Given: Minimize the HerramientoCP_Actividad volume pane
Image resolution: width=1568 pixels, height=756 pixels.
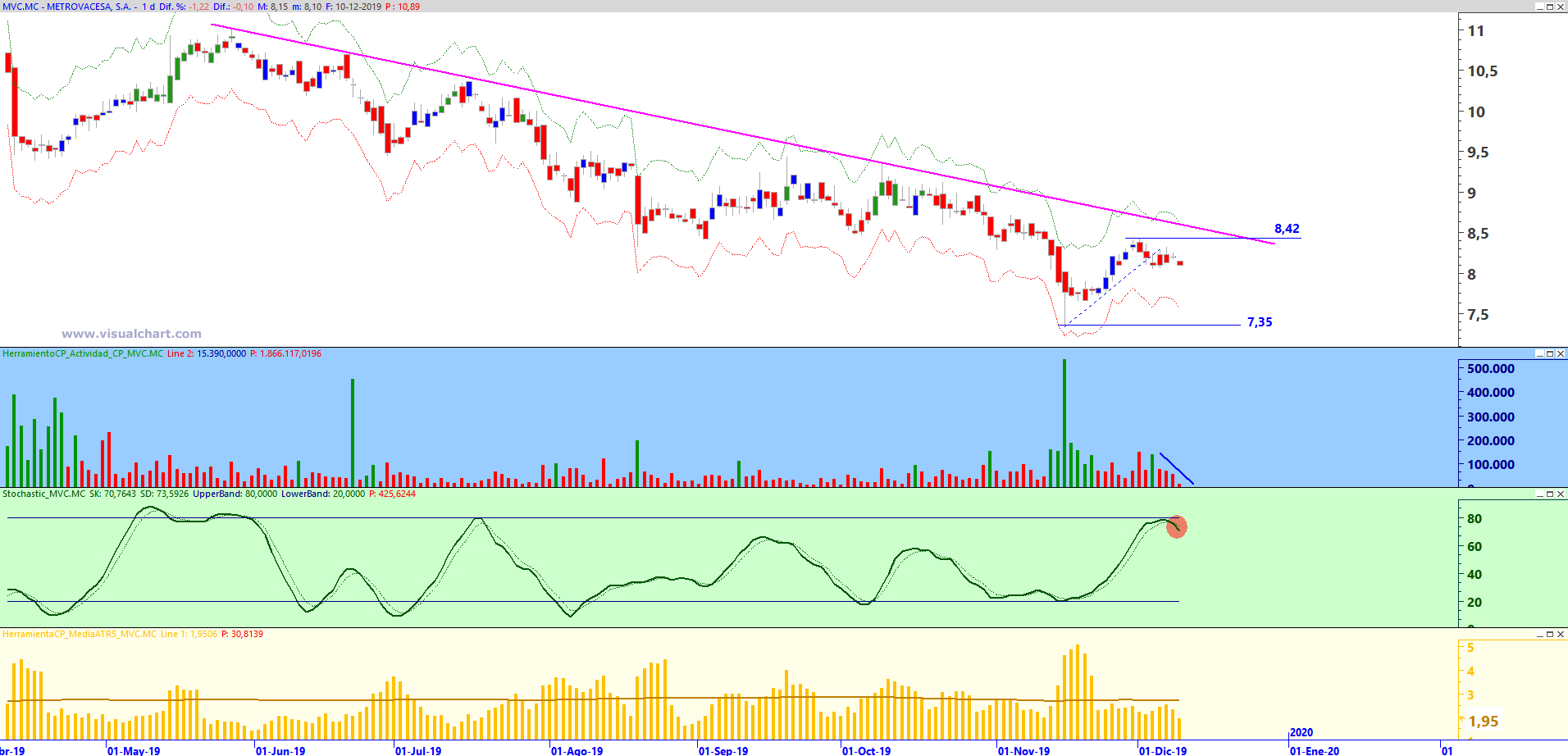Looking at the screenshot, I should tap(1540, 353).
